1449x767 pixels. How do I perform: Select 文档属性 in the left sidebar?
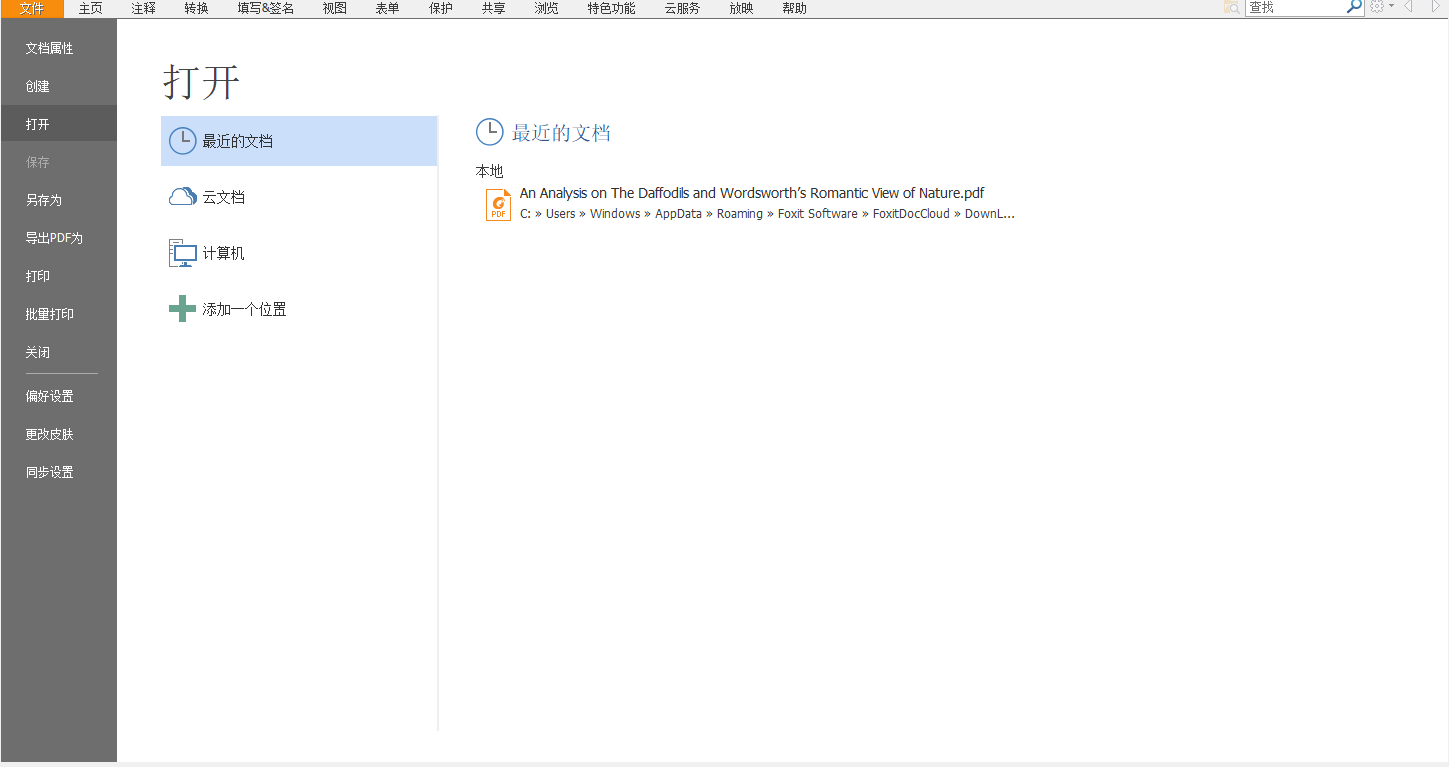pyautogui.click(x=49, y=48)
